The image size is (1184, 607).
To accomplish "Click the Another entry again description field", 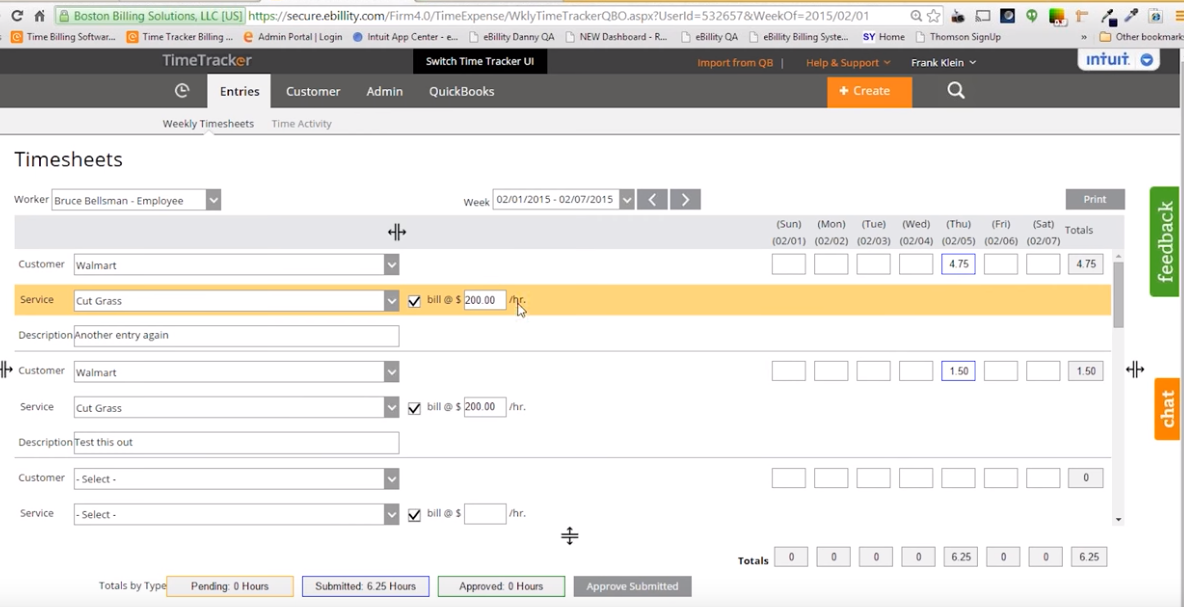I will coord(236,336).
